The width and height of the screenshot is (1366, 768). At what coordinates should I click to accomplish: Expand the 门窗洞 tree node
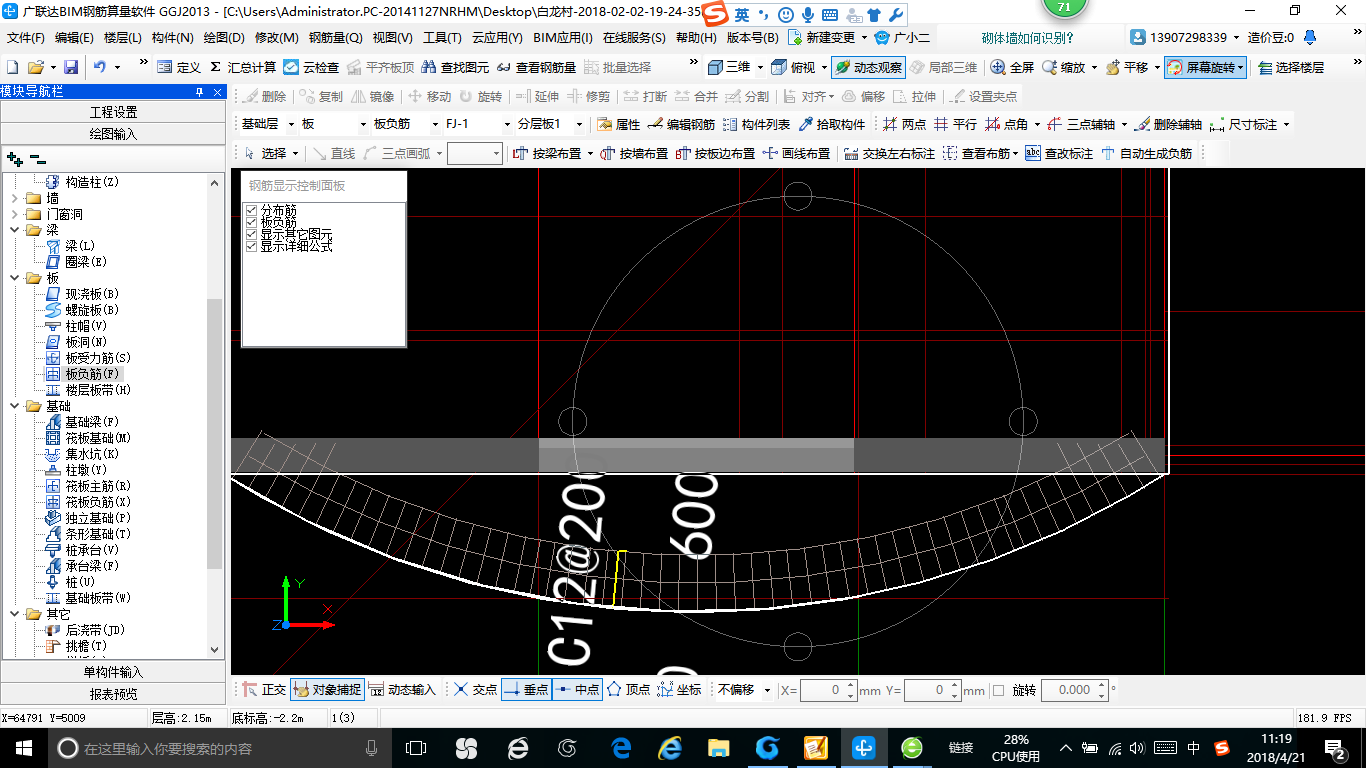tap(14, 214)
